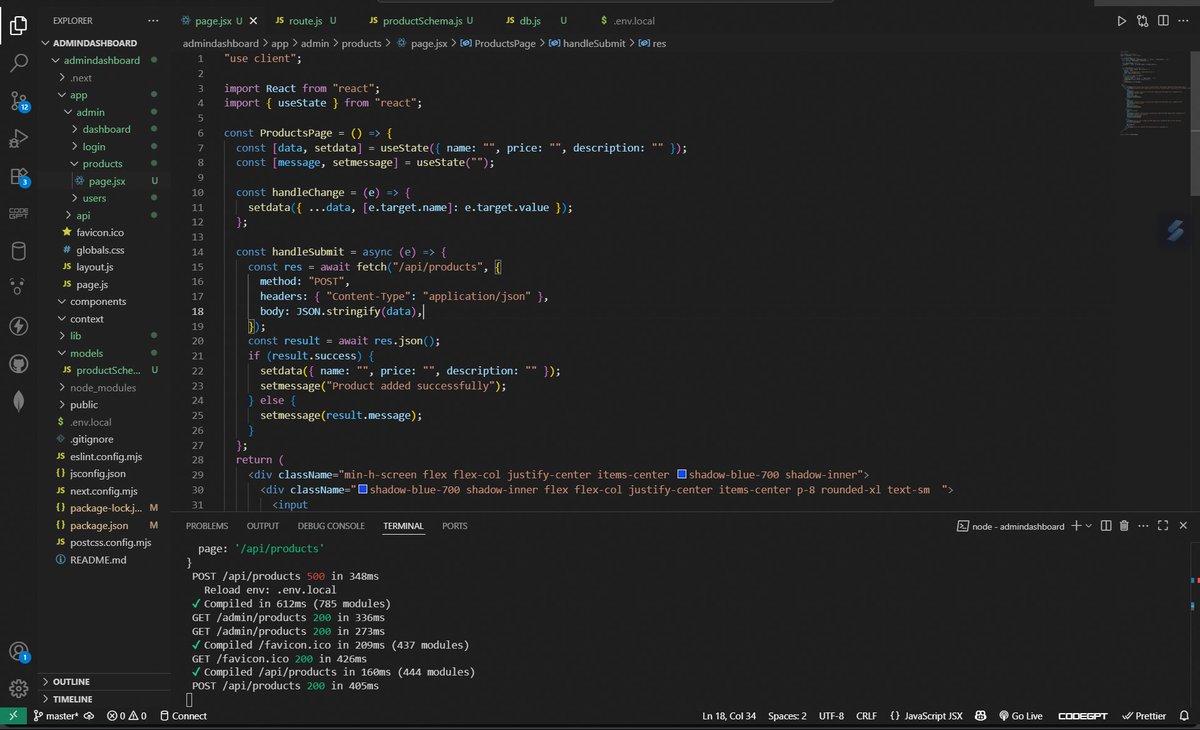Open the database cylinder icon view

click(x=18, y=250)
